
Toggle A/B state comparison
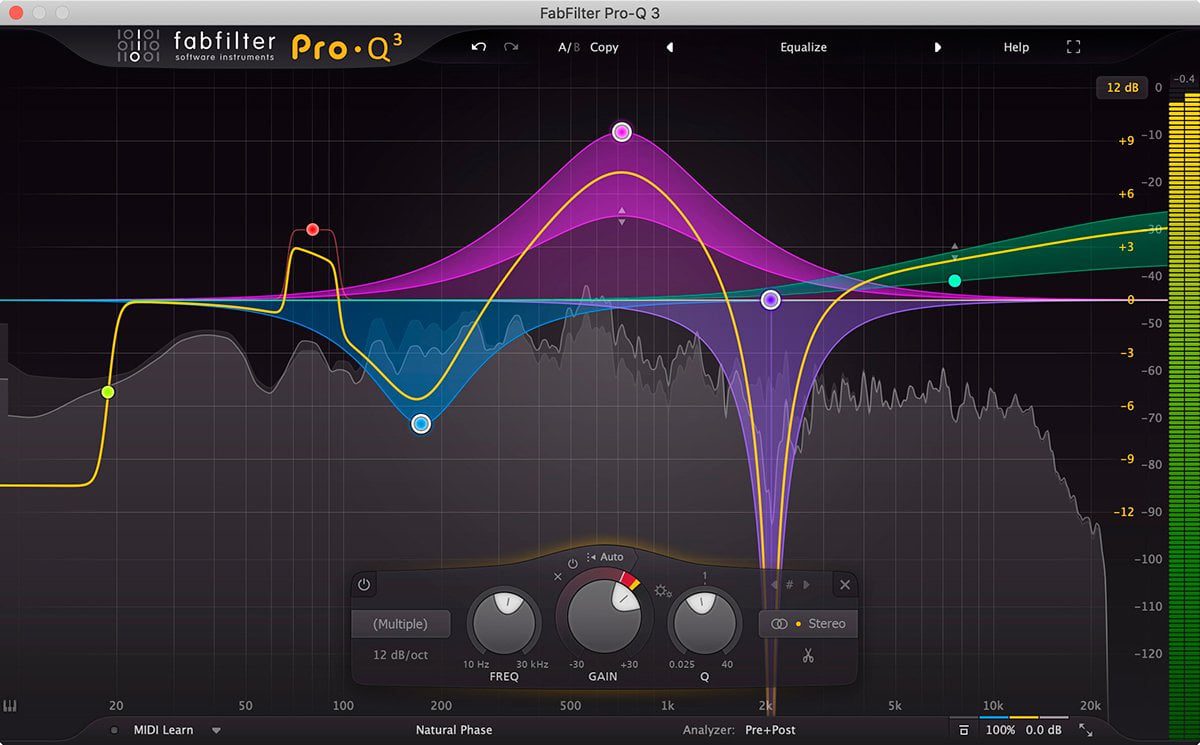(568, 47)
